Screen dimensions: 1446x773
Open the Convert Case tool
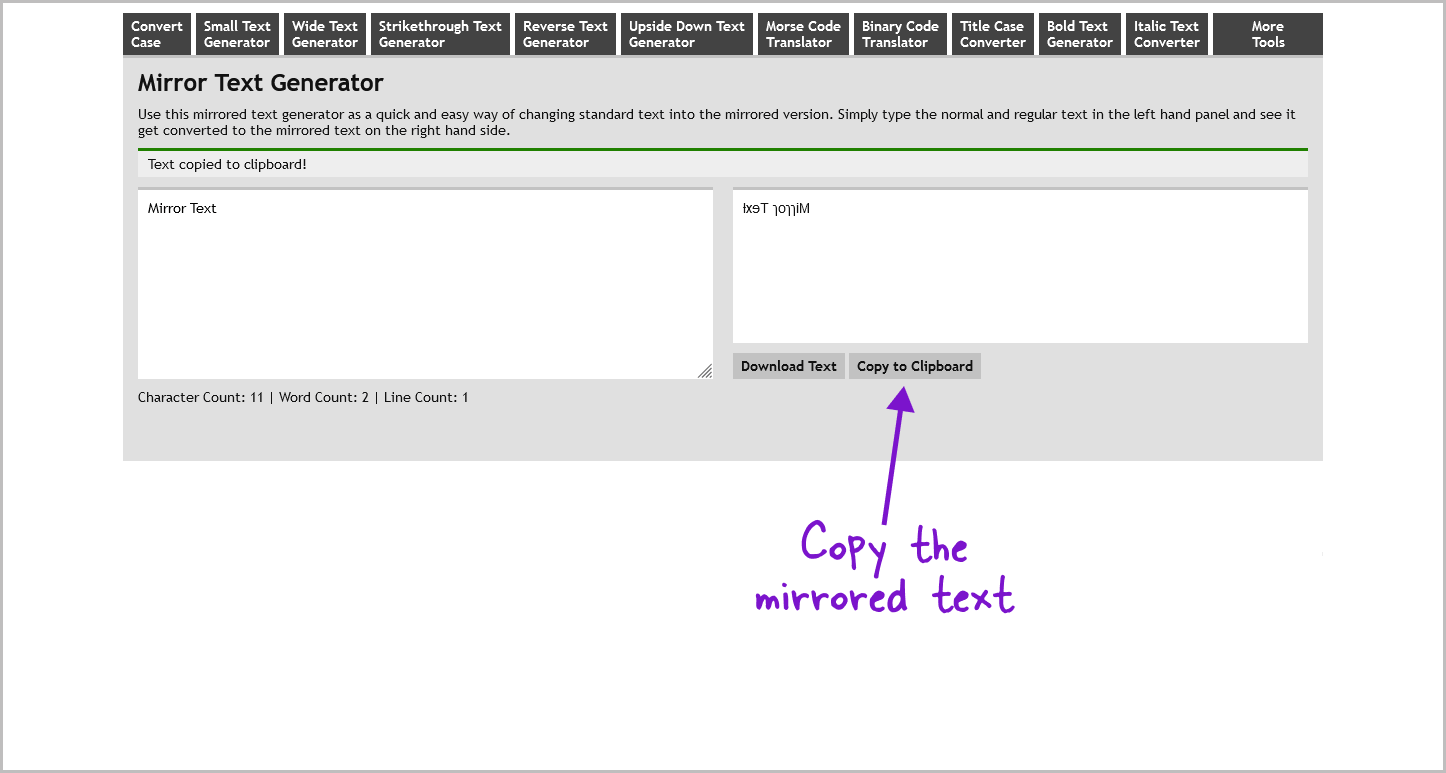pyautogui.click(x=155, y=34)
